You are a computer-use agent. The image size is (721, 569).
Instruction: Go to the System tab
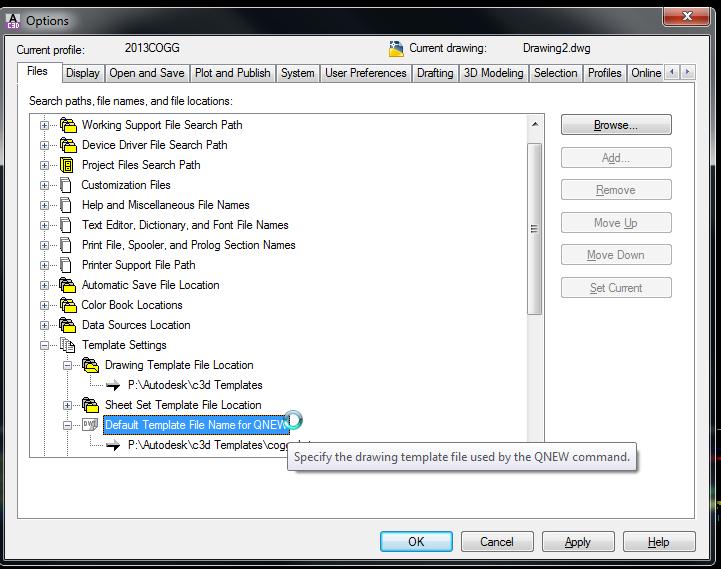pos(298,73)
